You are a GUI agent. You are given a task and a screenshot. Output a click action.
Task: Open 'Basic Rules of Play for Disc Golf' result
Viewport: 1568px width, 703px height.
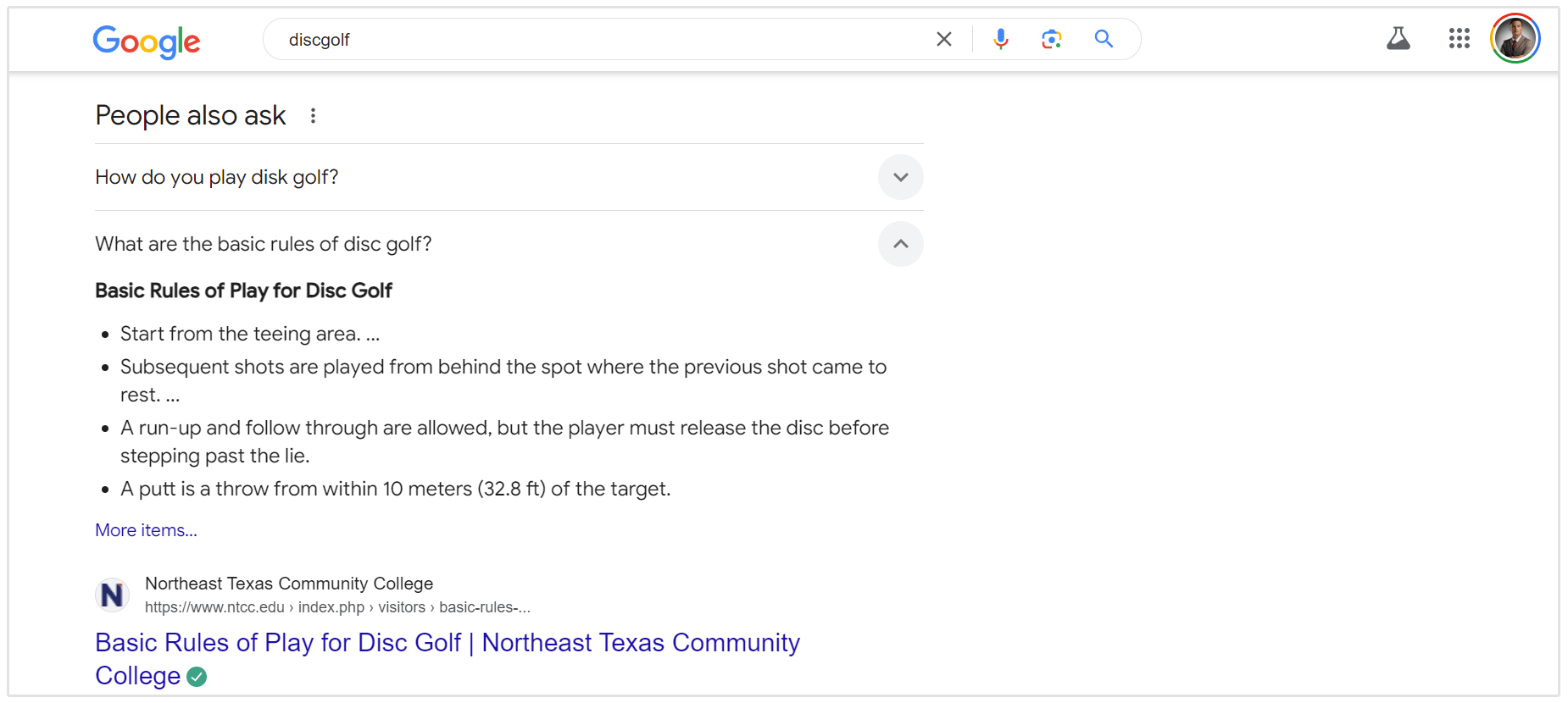[447, 643]
